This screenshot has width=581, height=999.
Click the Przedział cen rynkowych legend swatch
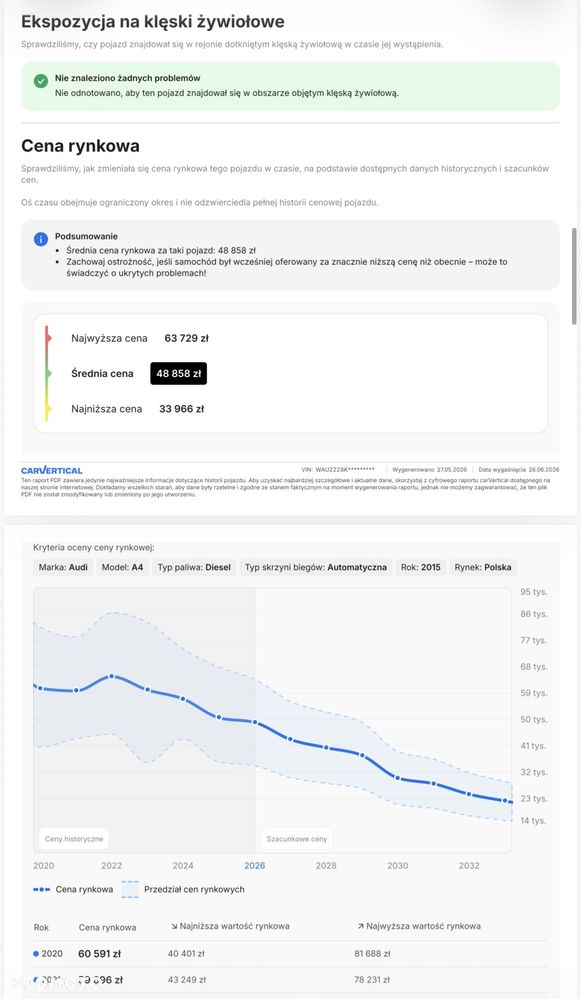(130, 889)
